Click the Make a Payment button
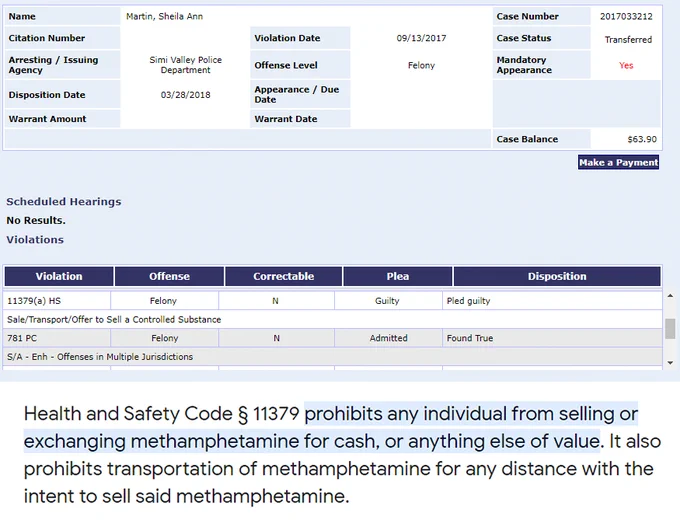Screen dimensions: 680x520 [618, 163]
